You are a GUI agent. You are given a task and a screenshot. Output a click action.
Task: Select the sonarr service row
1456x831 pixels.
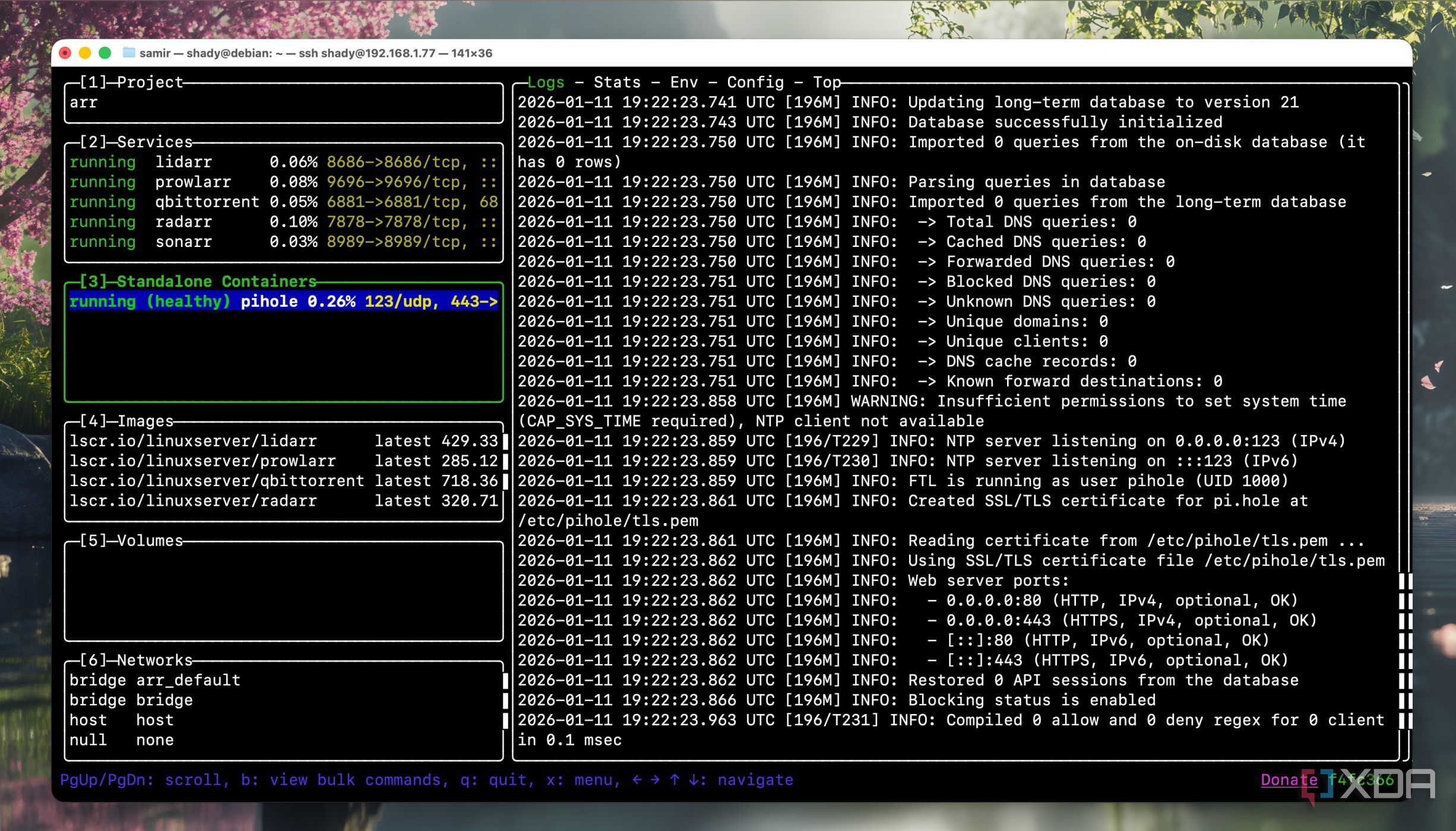[x=283, y=242]
